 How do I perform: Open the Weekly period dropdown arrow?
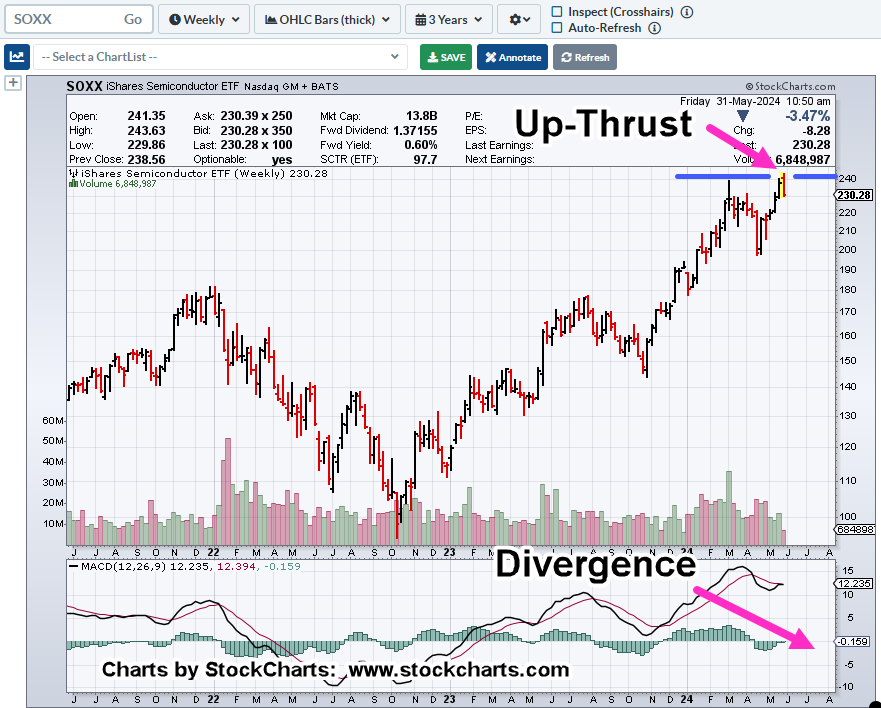click(x=236, y=19)
